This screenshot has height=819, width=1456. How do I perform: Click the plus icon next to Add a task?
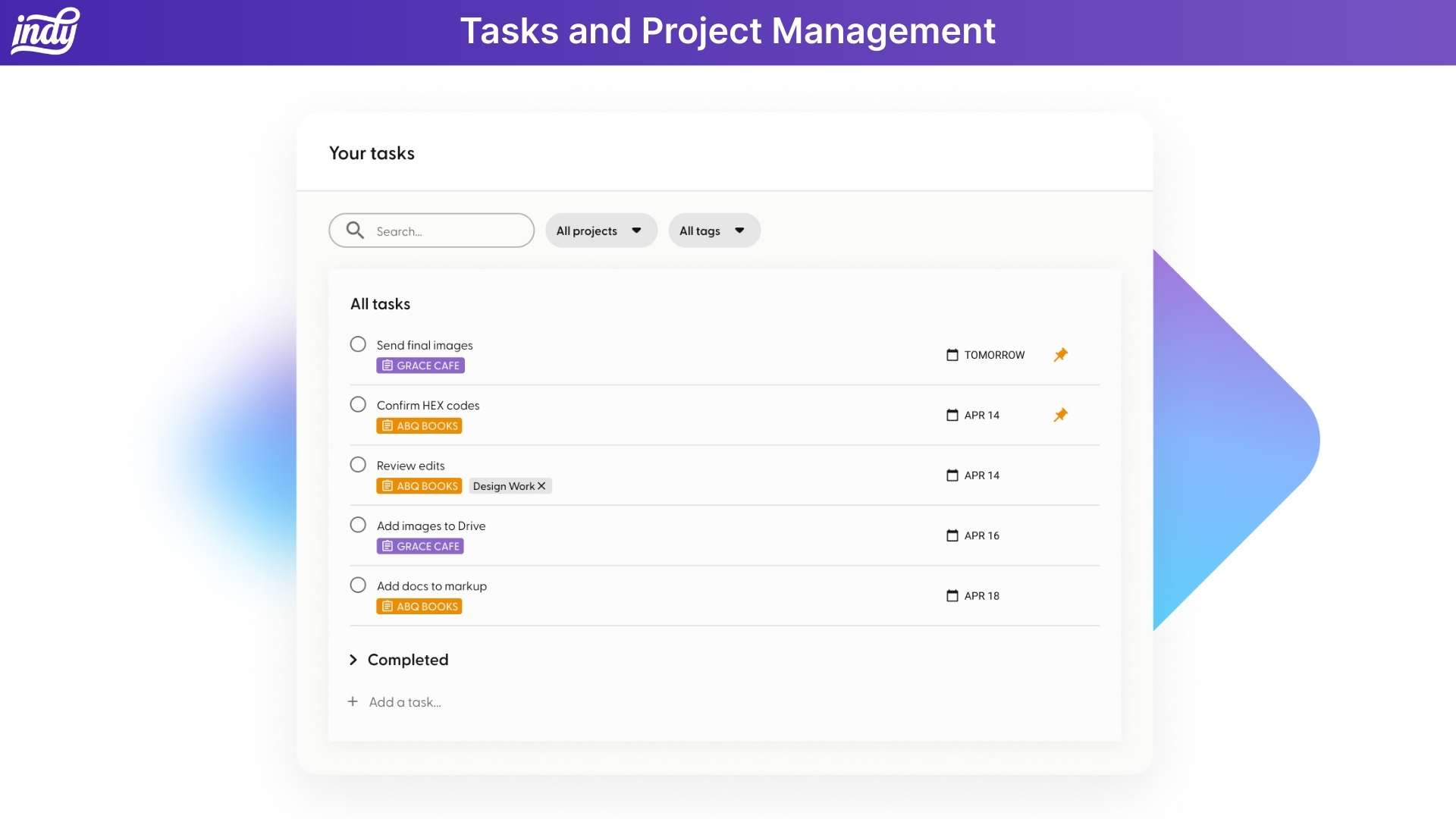click(x=353, y=701)
